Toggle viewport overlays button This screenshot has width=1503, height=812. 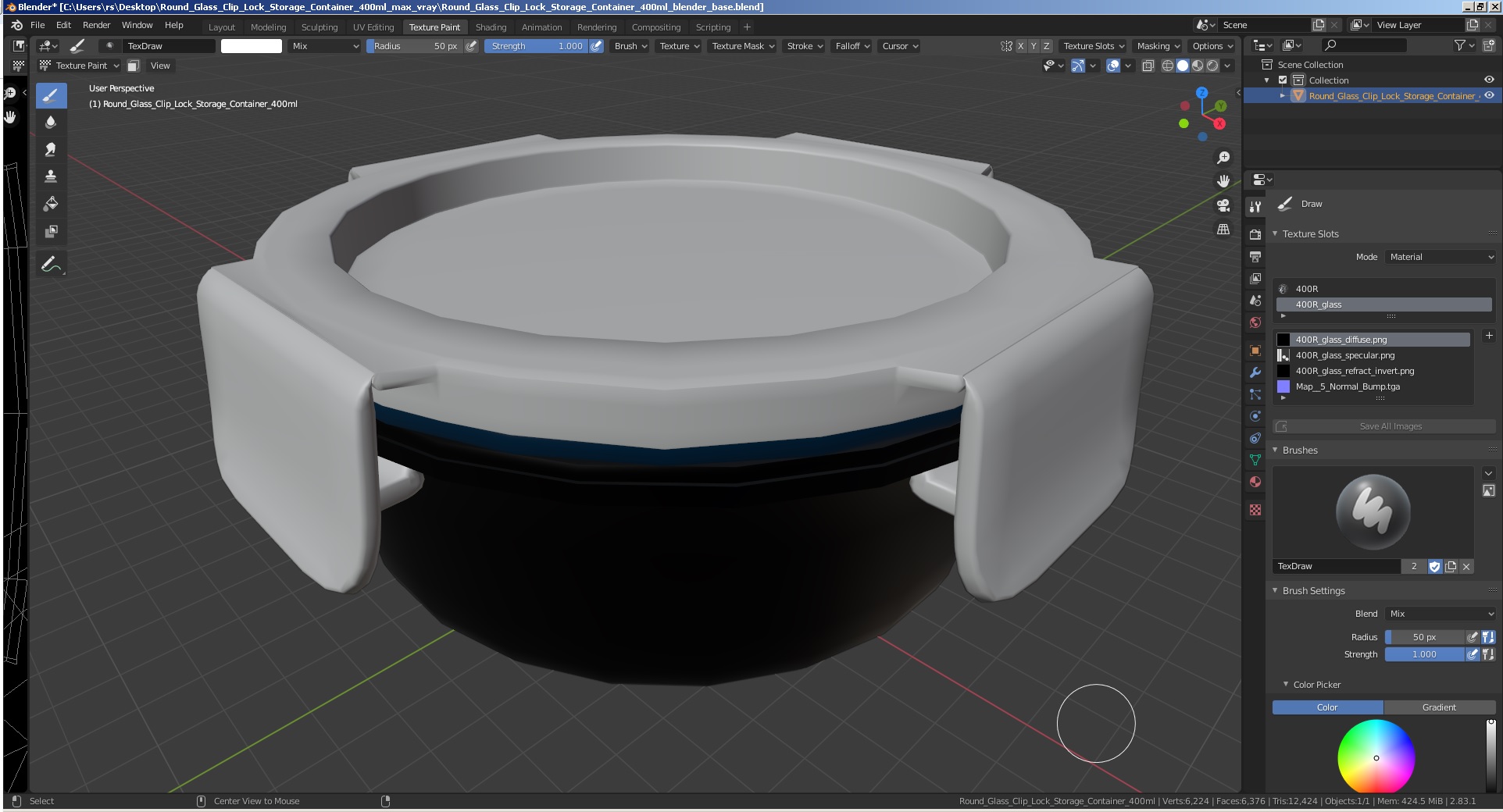pyautogui.click(x=1113, y=66)
